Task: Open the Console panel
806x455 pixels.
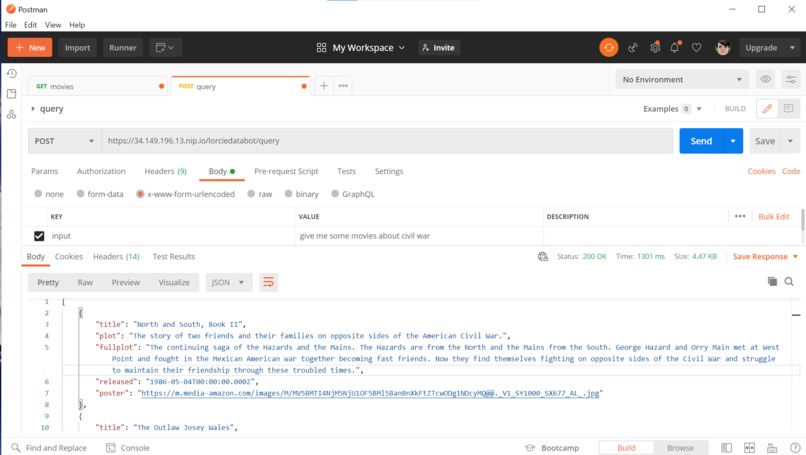Action: pos(128,448)
